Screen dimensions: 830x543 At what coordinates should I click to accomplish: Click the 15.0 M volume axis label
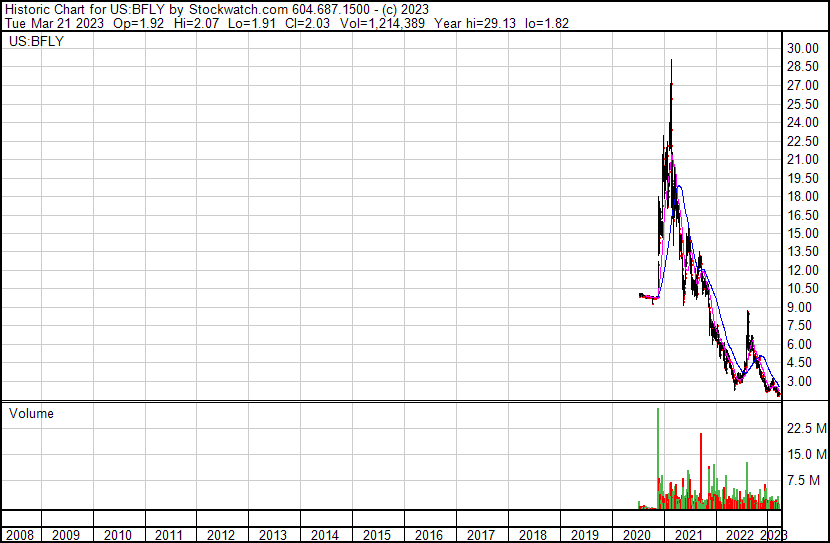click(805, 455)
